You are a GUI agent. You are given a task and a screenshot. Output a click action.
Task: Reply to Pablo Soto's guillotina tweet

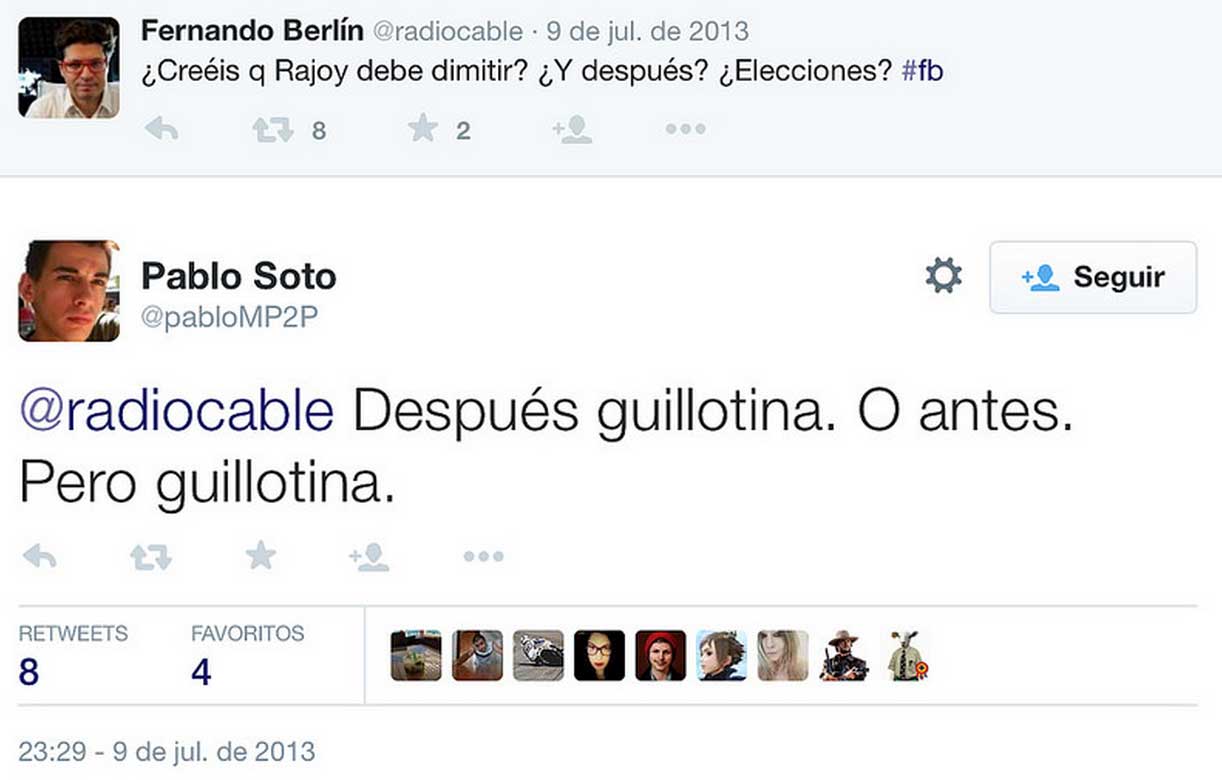(x=40, y=556)
